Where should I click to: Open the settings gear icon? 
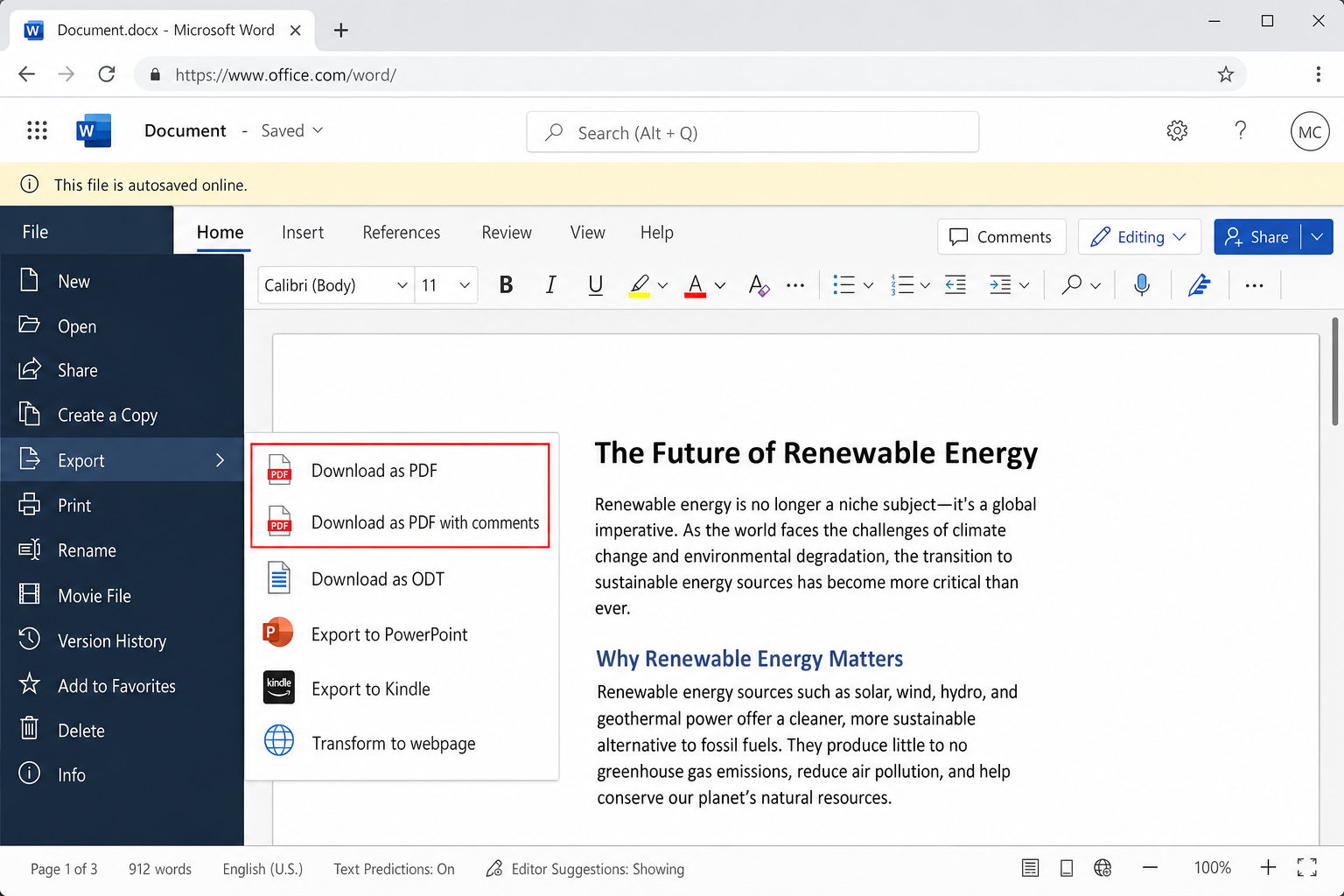tap(1177, 131)
